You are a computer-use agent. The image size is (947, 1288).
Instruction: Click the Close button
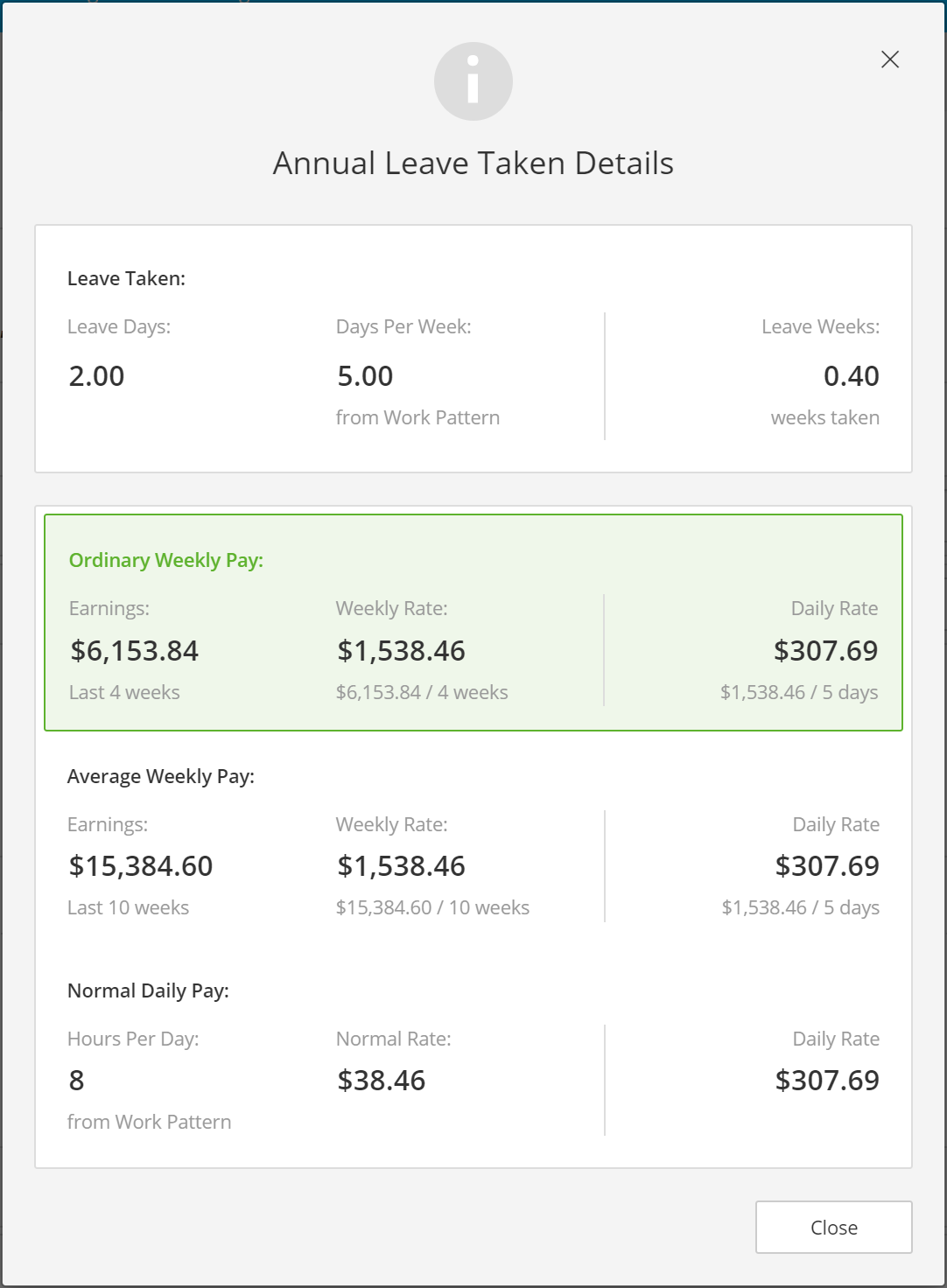point(834,1227)
